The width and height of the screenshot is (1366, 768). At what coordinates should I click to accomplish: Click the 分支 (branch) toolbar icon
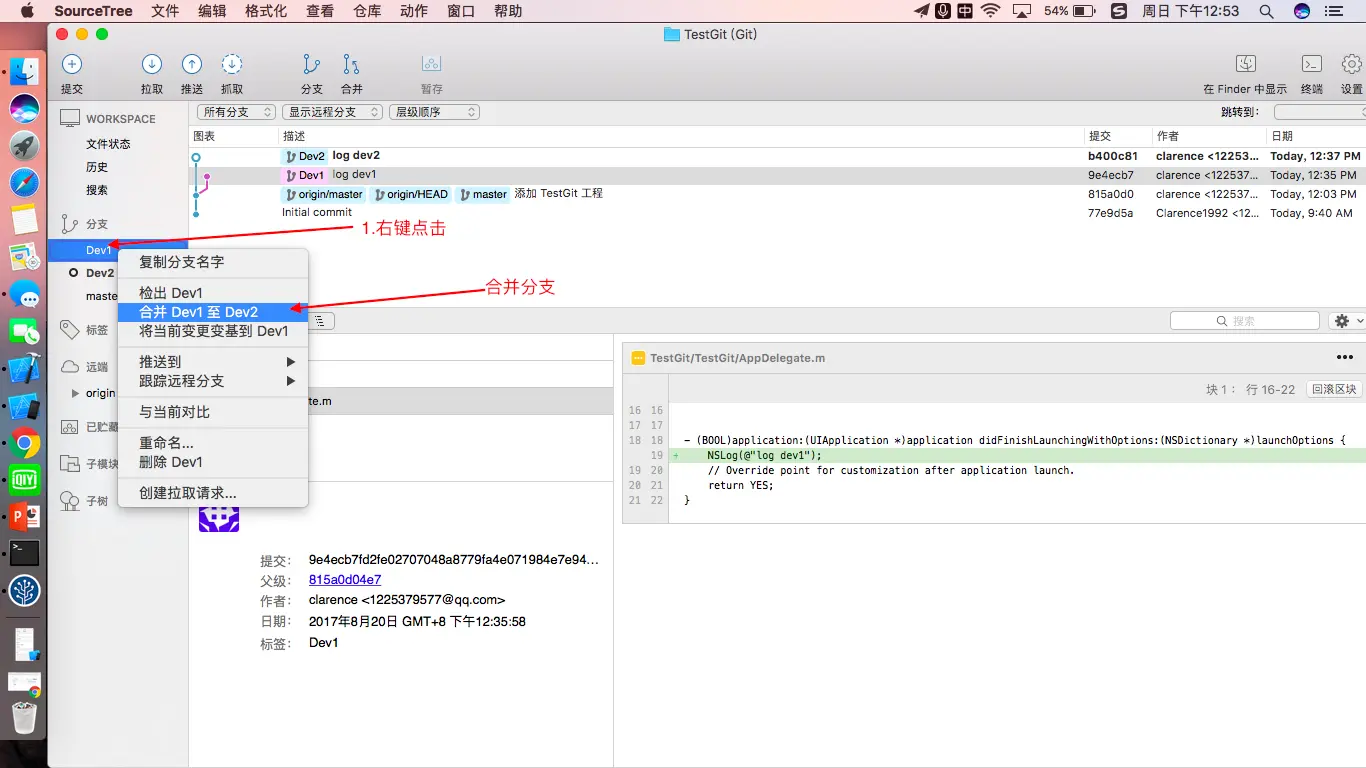pos(312,64)
